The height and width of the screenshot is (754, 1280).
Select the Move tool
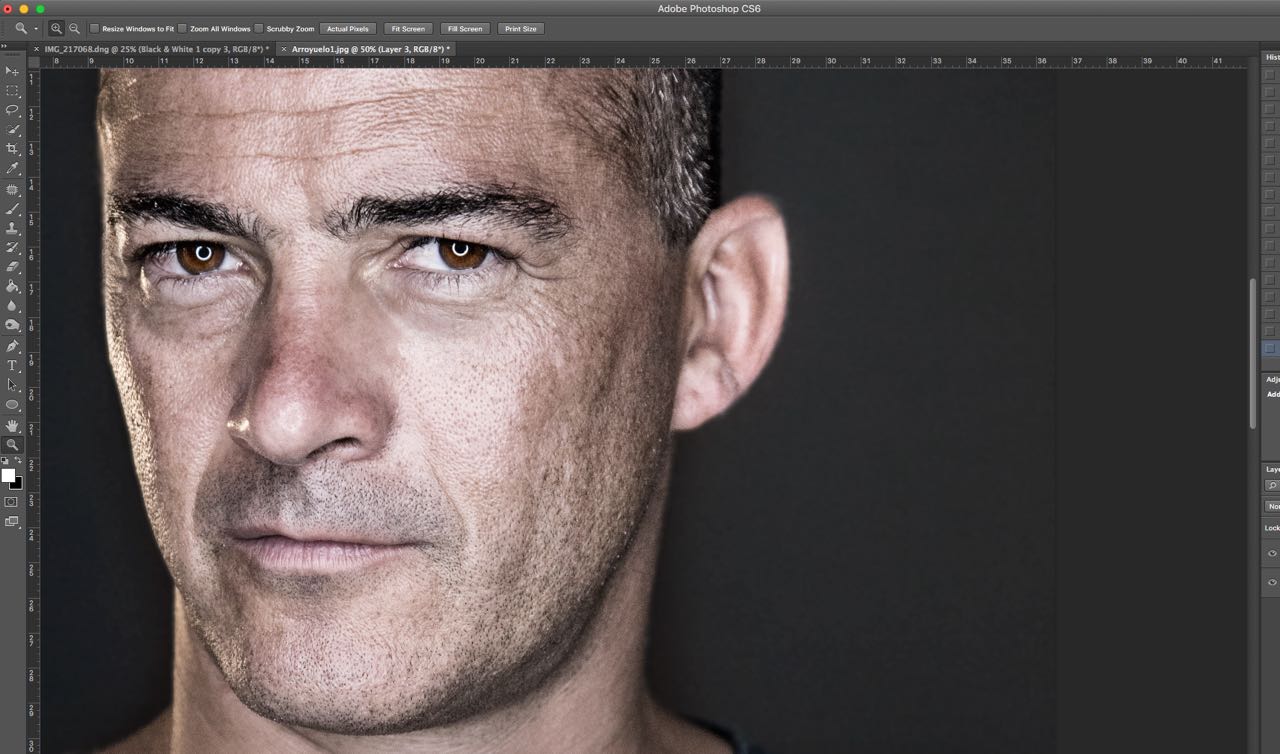12,71
